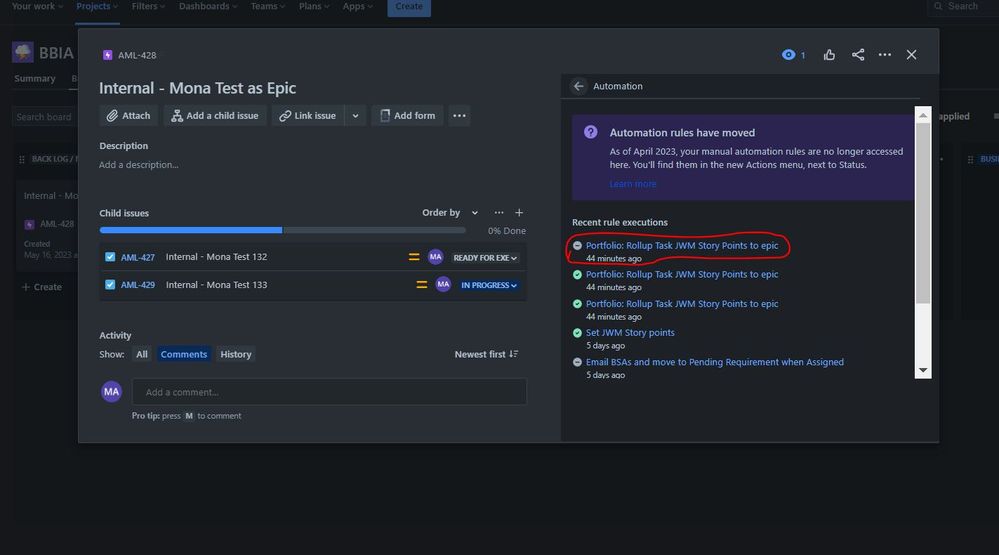
Task: Open the issue actions three-dot menu
Action: pos(884,55)
